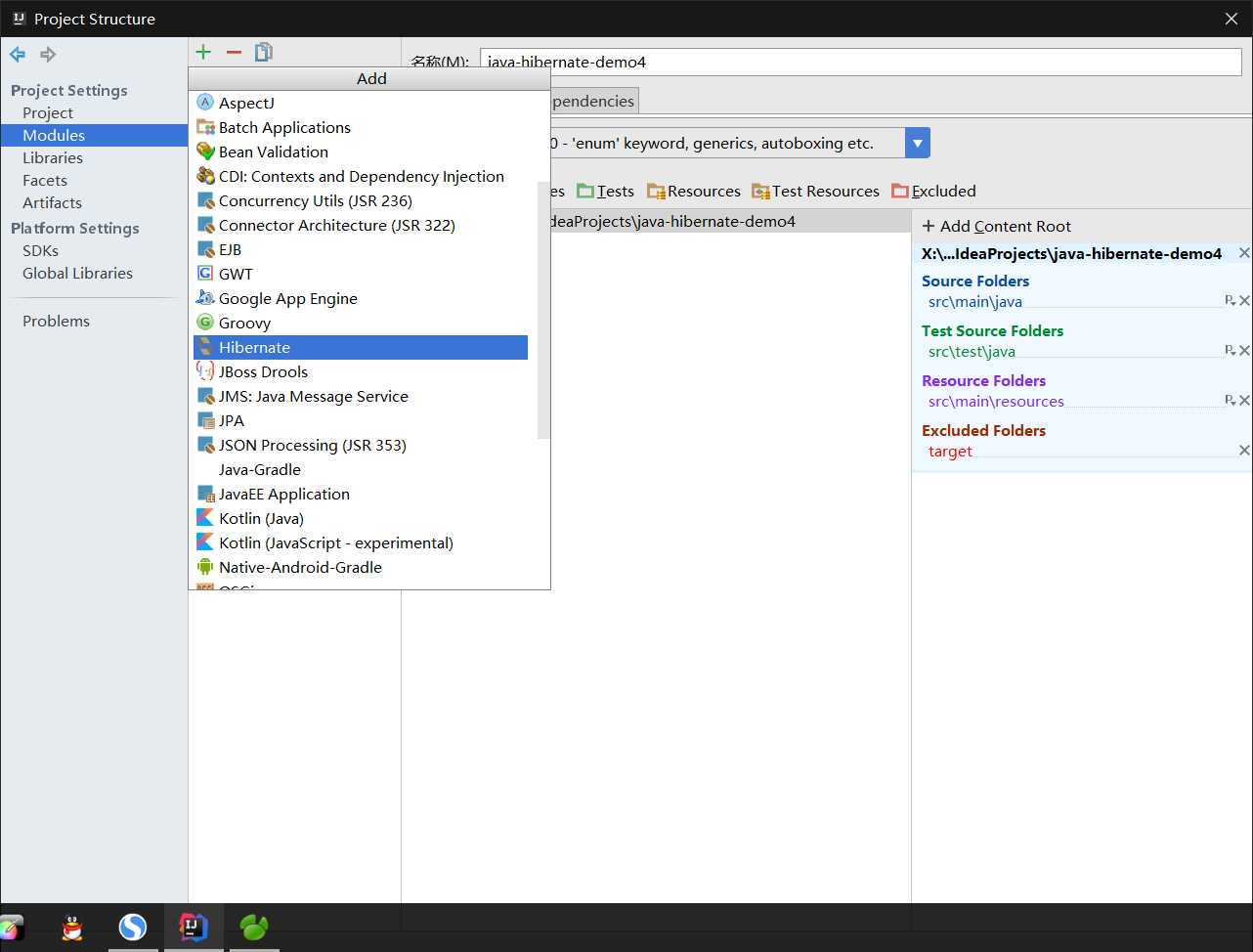Switch to the Dependencies tab
The height and width of the screenshot is (952, 1253).
[x=592, y=101]
